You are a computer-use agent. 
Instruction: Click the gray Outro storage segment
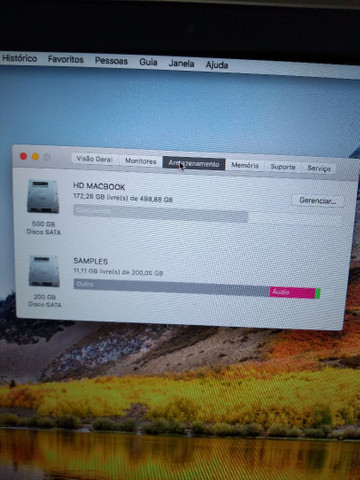pos(171,287)
